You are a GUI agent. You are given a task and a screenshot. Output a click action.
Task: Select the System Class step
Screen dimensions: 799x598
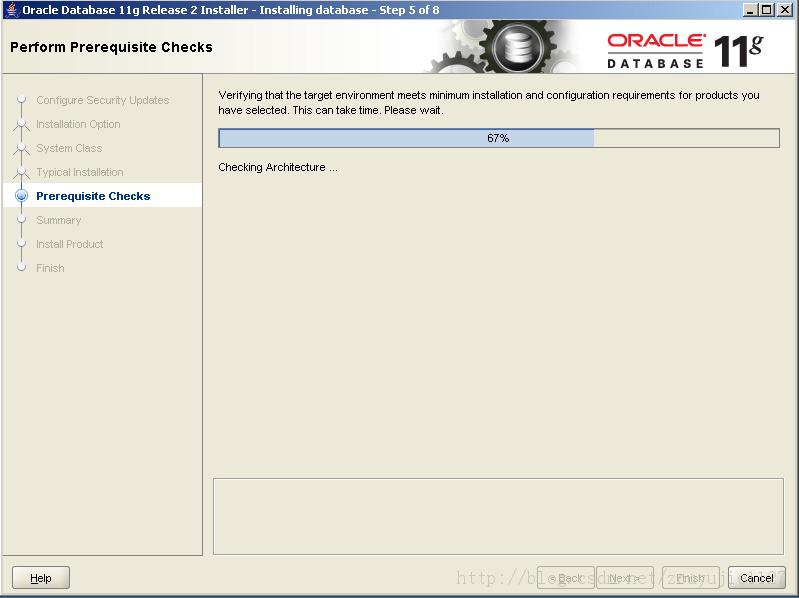pos(69,148)
